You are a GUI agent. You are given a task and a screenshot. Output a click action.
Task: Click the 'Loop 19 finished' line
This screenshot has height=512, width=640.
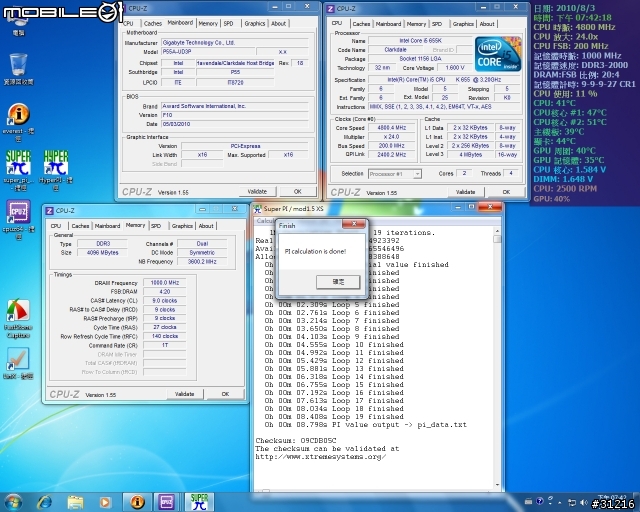tap(334, 417)
